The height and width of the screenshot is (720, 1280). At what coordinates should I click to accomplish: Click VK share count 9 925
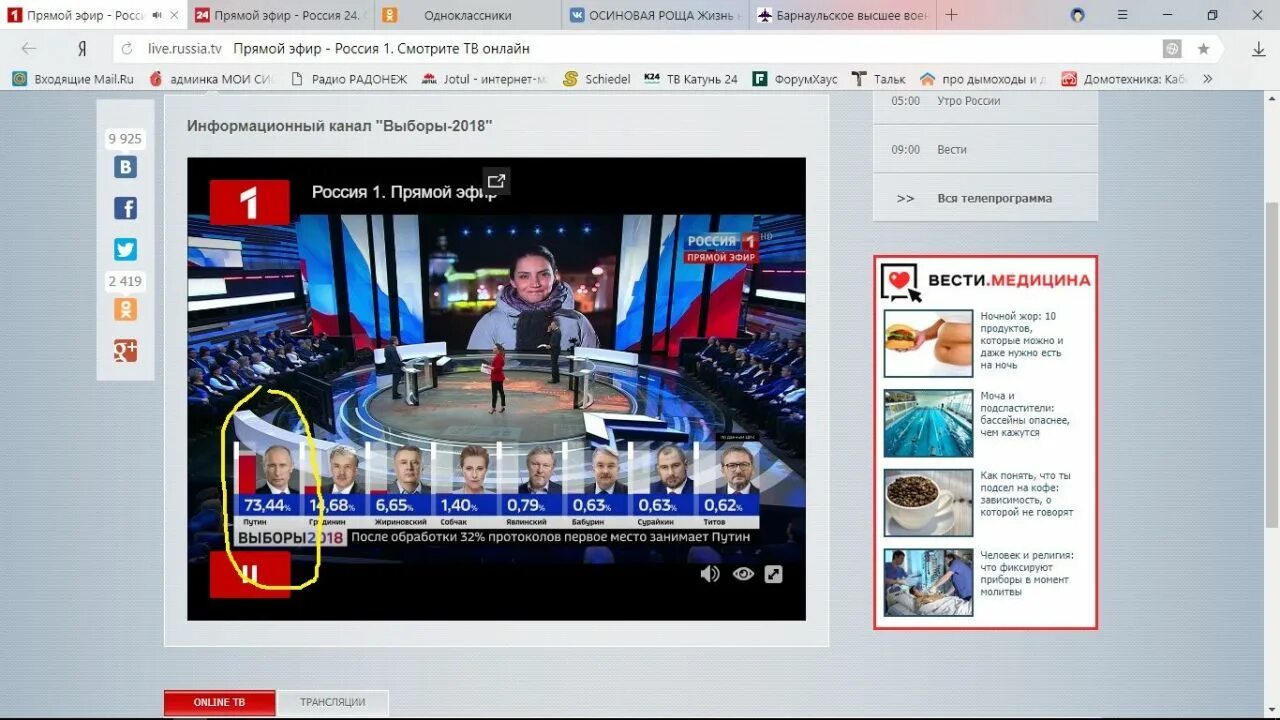[125, 139]
